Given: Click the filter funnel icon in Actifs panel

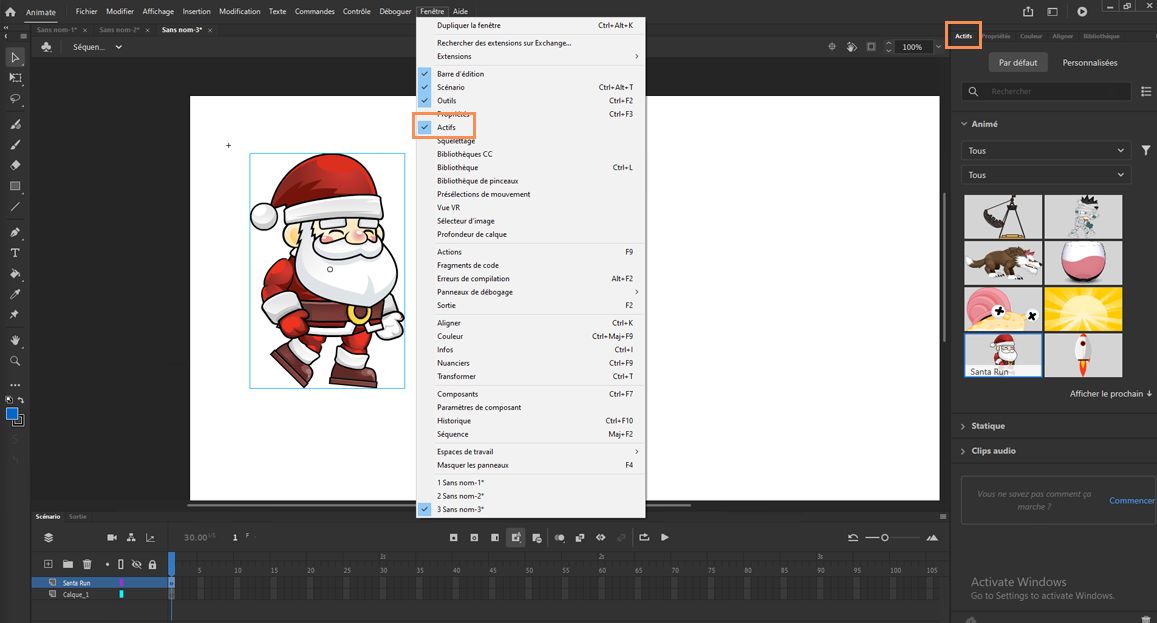Looking at the screenshot, I should 1145,151.
